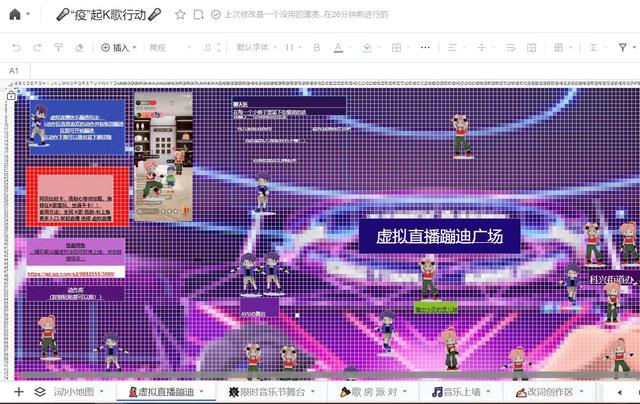Add a new sheet with plus button
The height and width of the screenshot is (404, 640).
tap(18, 392)
